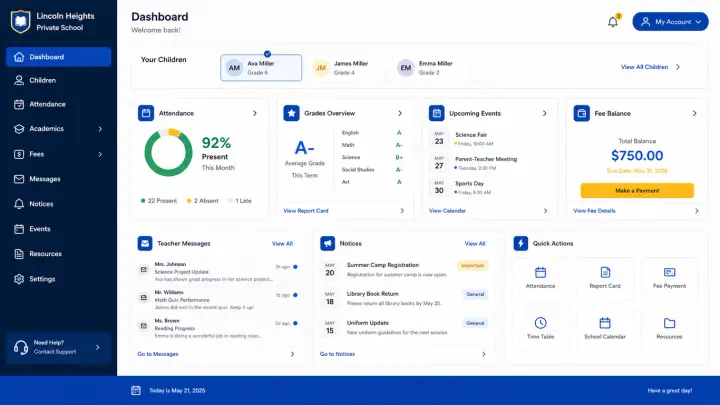The image size is (720, 405).
Task: Select Ava Miller child card
Action: tap(261, 68)
